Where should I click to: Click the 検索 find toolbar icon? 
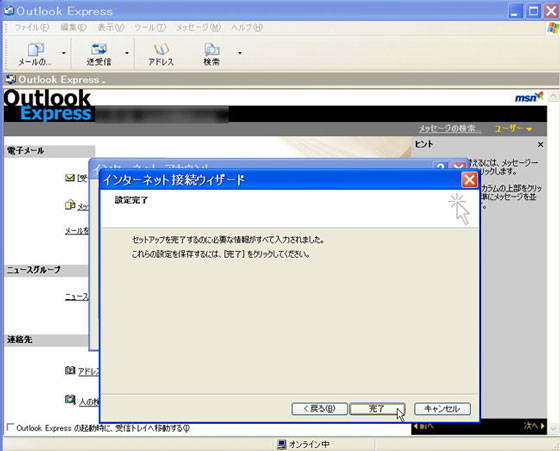tap(211, 54)
